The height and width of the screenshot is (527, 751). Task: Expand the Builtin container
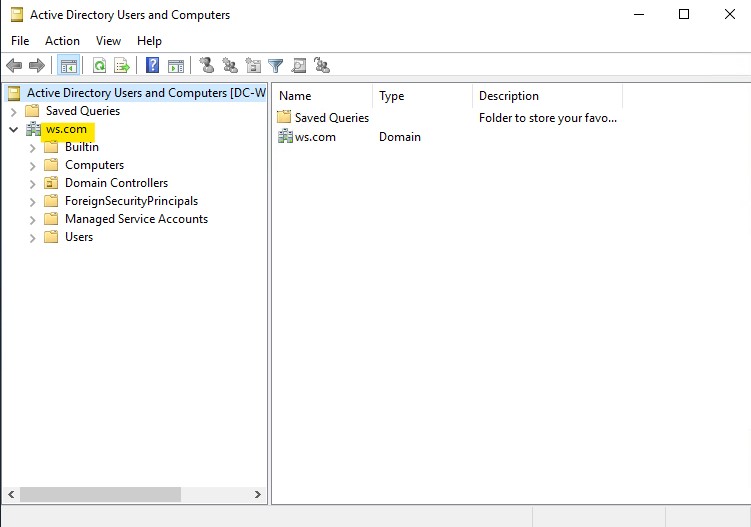[33, 148]
